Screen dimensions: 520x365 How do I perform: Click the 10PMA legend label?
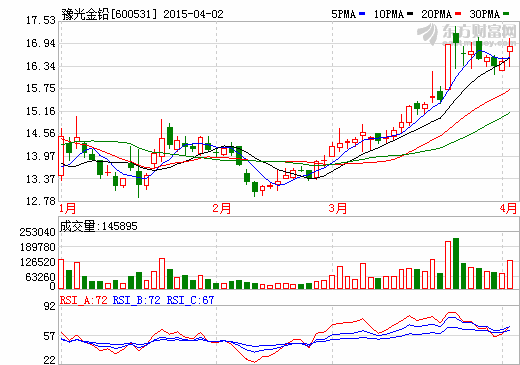[x=389, y=14]
